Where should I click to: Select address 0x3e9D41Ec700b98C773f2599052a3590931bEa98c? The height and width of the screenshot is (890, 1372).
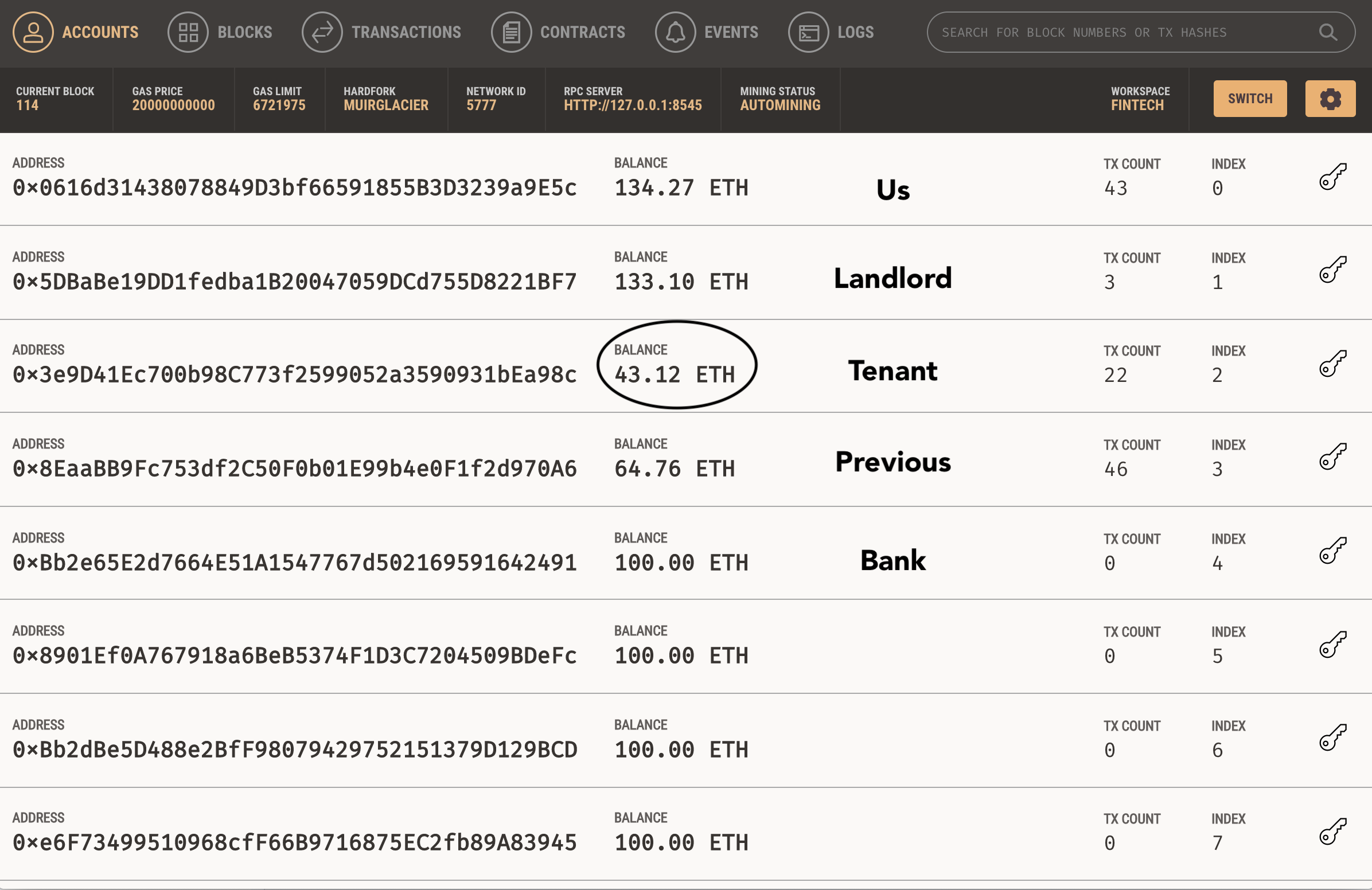[x=295, y=375]
